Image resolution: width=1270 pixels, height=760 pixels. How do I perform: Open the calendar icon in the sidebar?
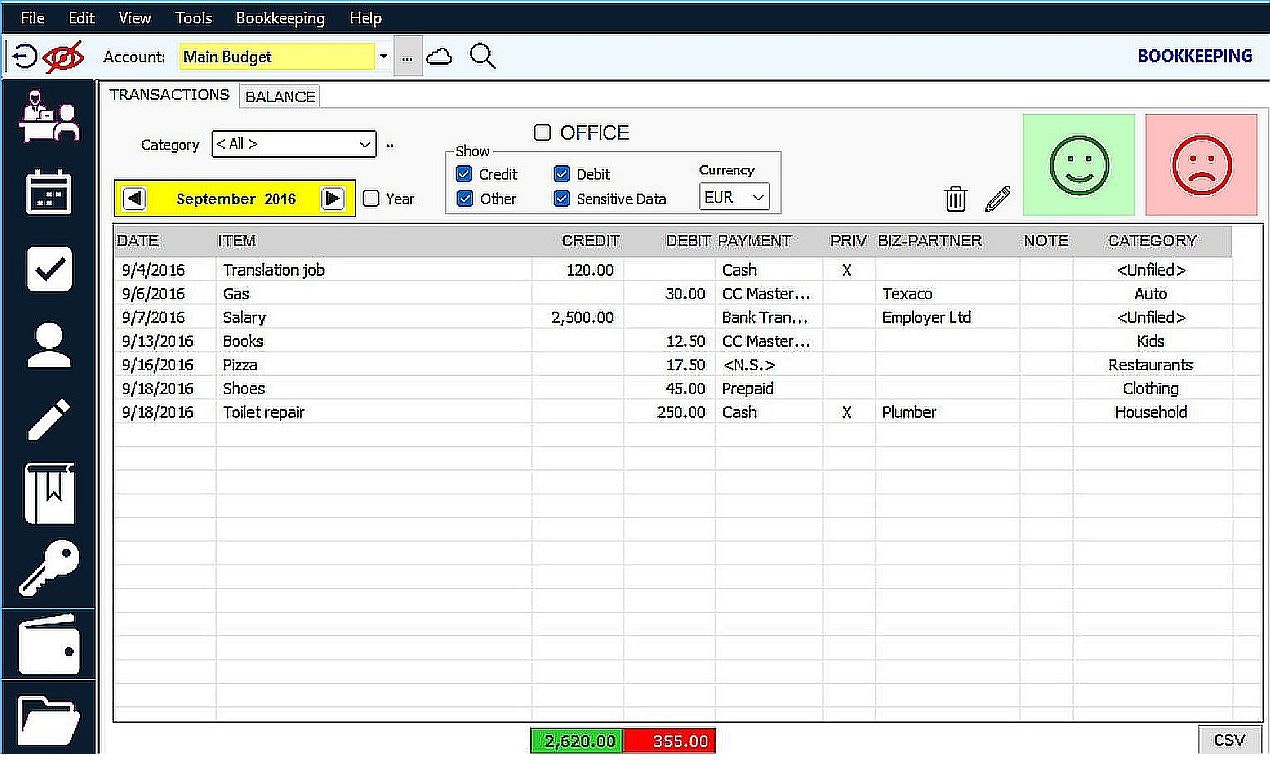[x=49, y=190]
